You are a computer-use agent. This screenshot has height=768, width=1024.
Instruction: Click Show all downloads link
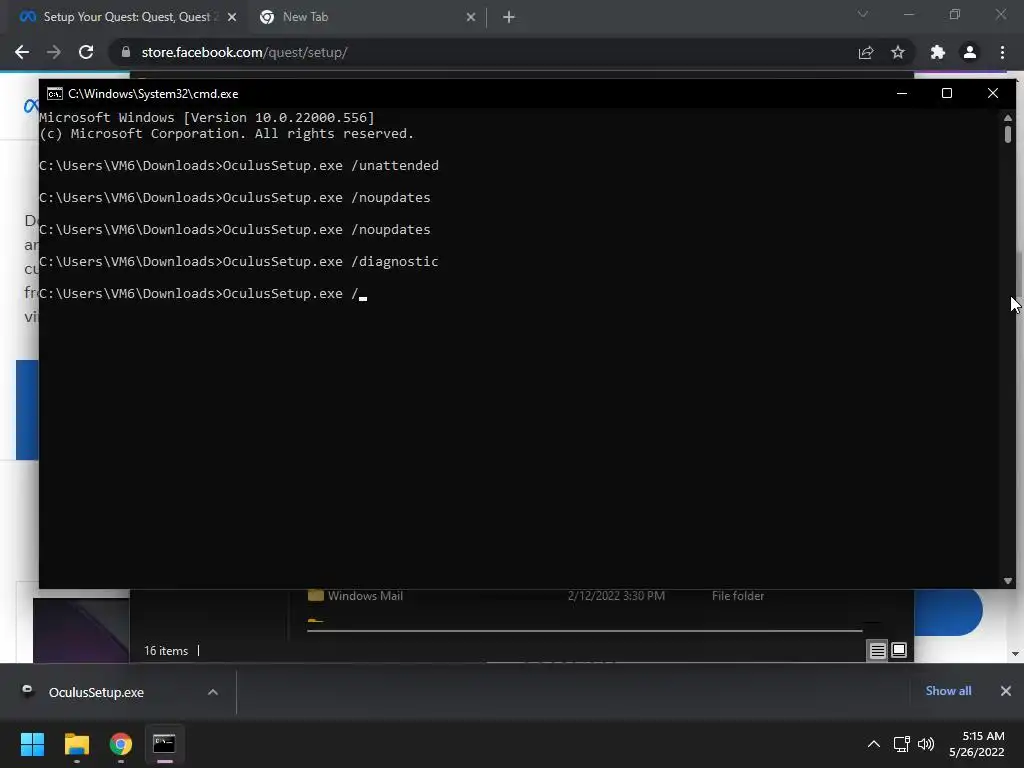coord(948,691)
